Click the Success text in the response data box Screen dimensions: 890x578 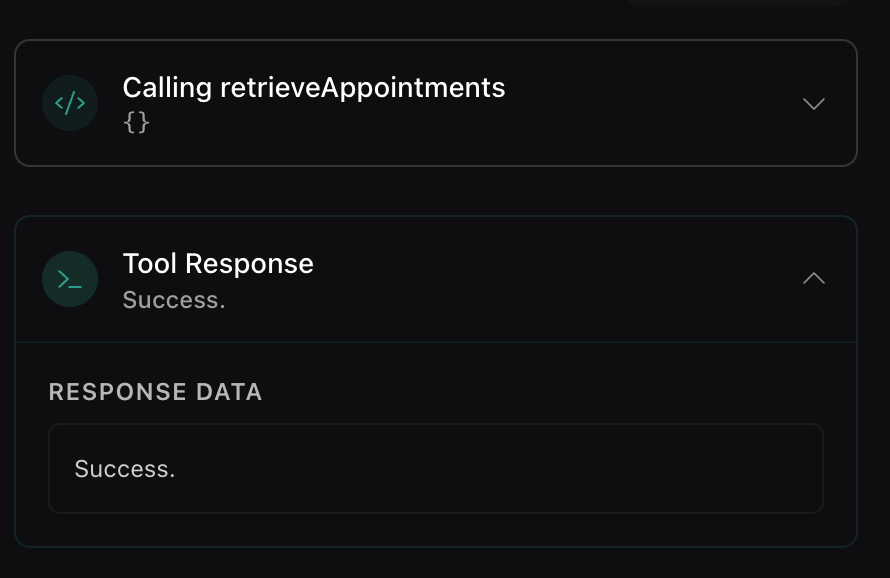click(x=125, y=469)
